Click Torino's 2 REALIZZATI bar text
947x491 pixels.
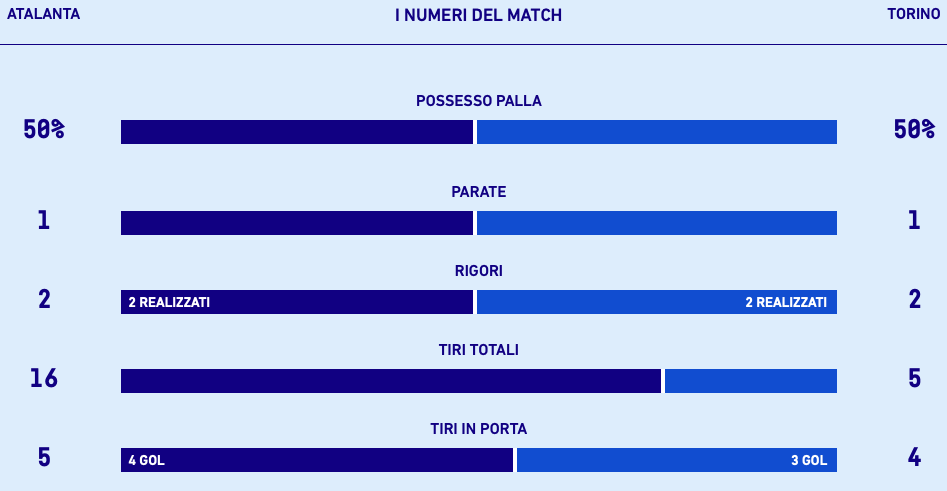786,302
